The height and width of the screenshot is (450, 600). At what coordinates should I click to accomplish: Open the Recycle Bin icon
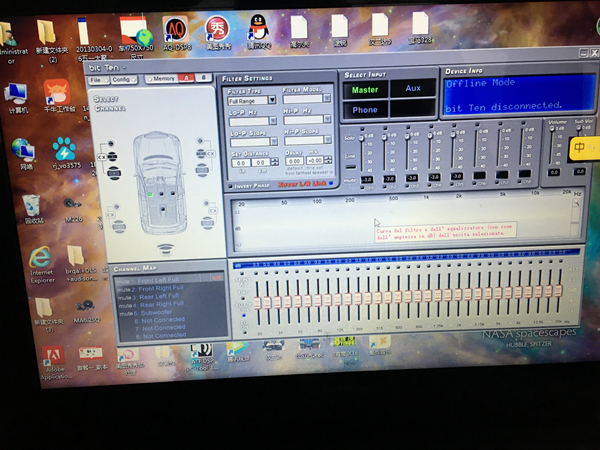(x=32, y=204)
